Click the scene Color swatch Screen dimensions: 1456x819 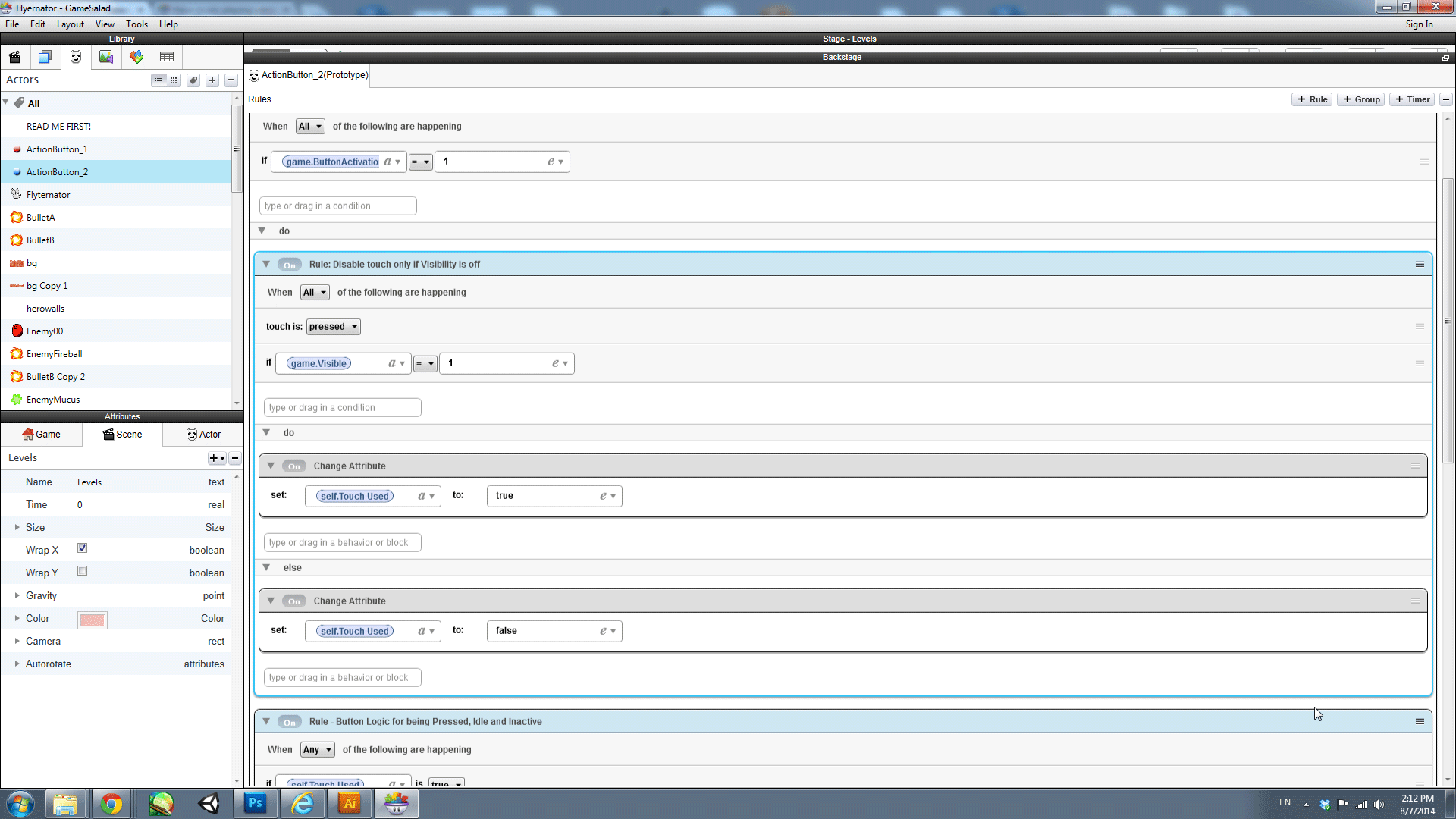[x=93, y=620]
